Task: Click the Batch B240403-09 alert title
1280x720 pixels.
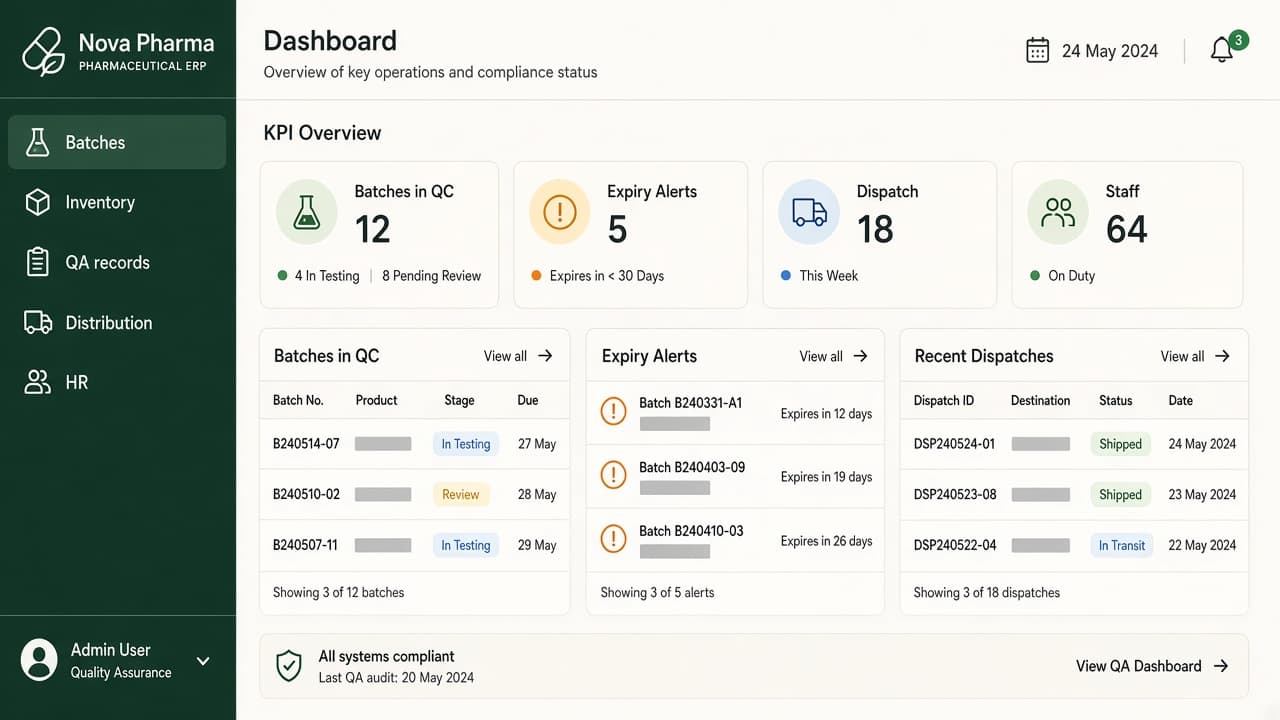Action: coord(692,467)
